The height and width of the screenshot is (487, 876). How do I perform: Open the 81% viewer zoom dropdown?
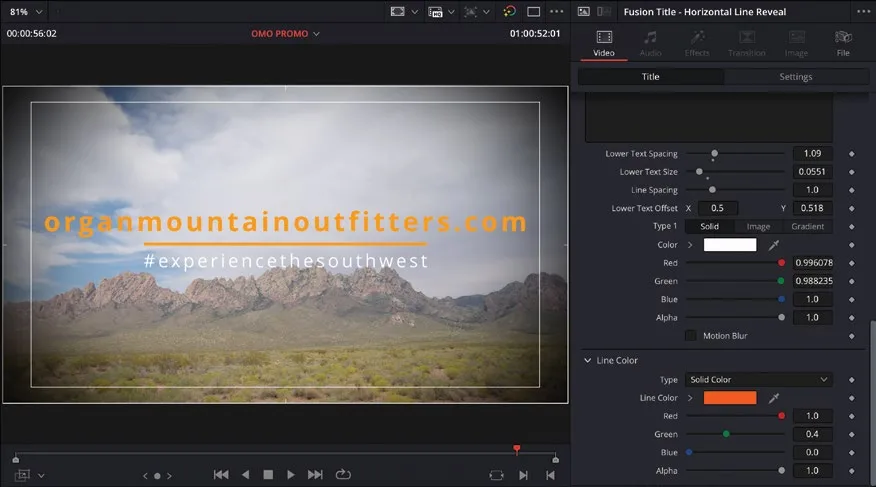click(26, 12)
